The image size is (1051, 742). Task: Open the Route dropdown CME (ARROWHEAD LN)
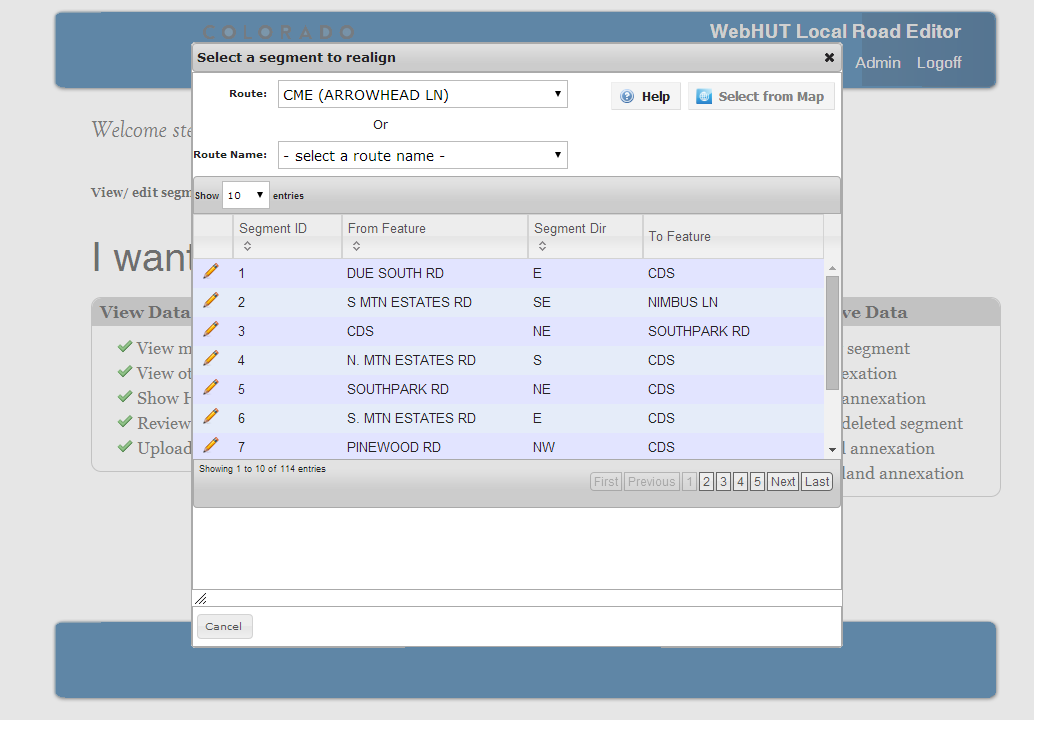click(423, 95)
